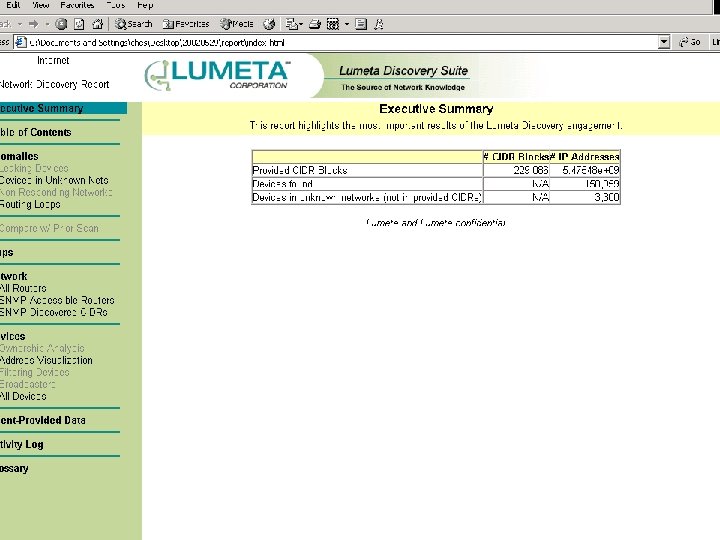
Task: Click the 'Lumeta and Lumeta confidential' footer text
Action: pos(435,223)
